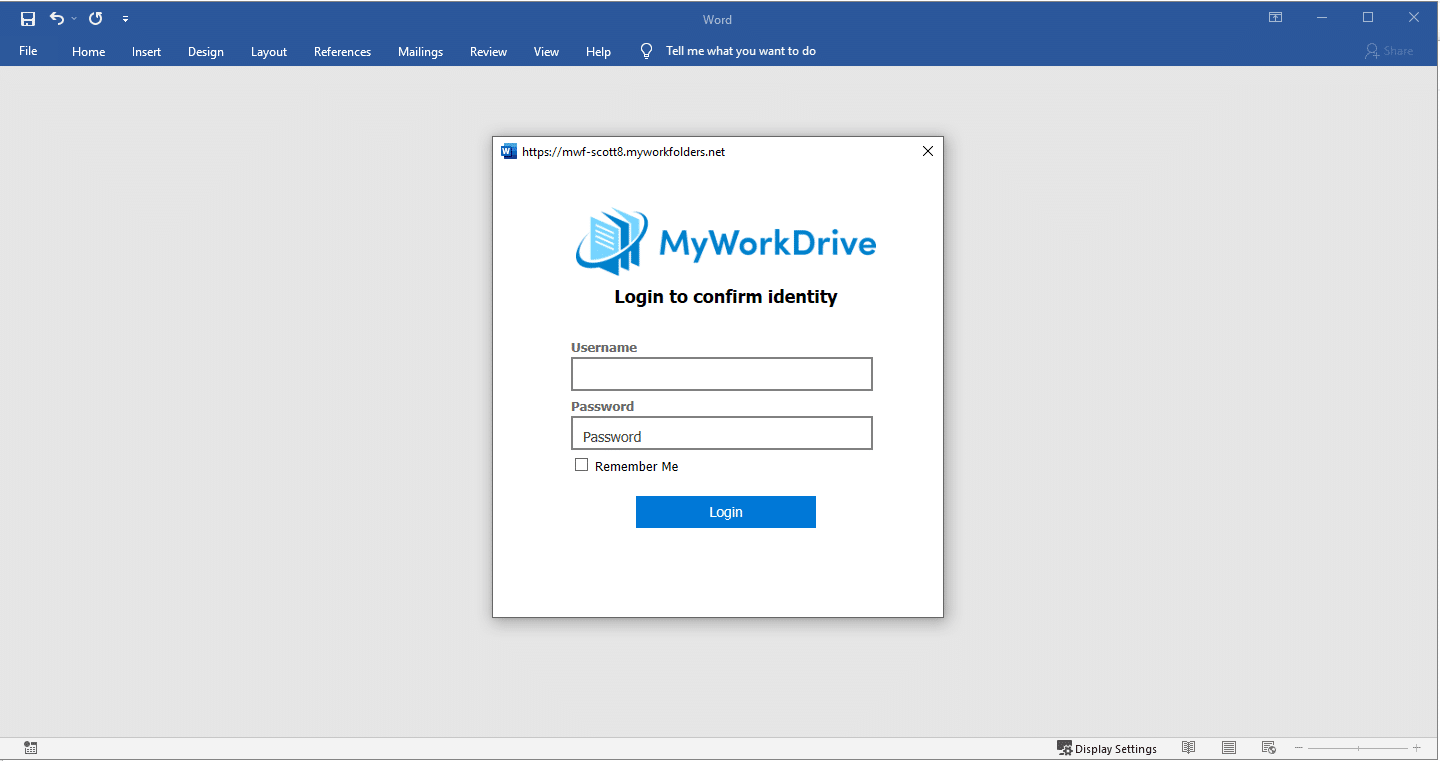Viewport: 1440px width, 761px height.
Task: Open the macro recording status bar icon
Action: (30, 748)
